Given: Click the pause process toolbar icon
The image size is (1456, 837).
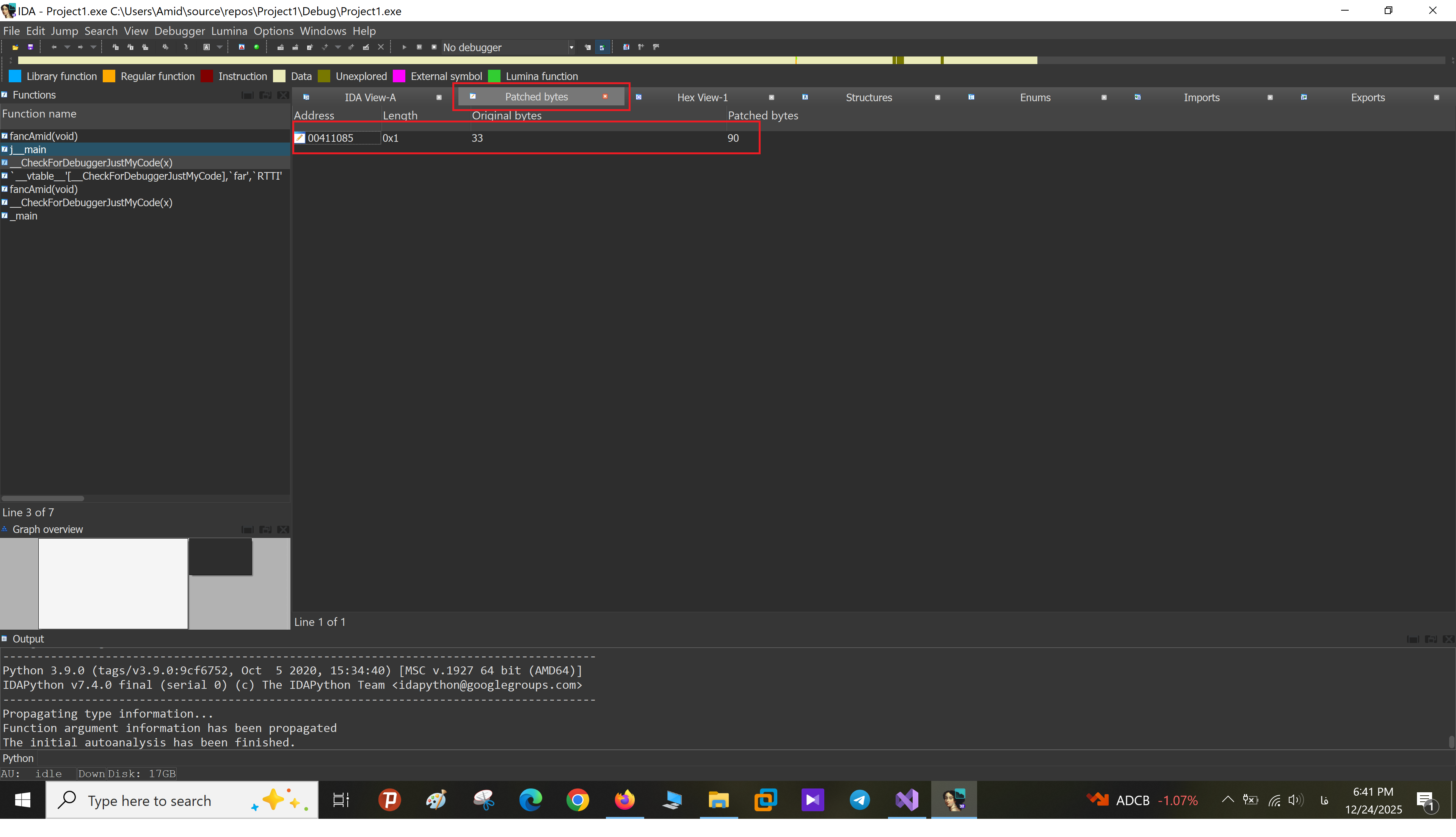Looking at the screenshot, I should [x=419, y=47].
